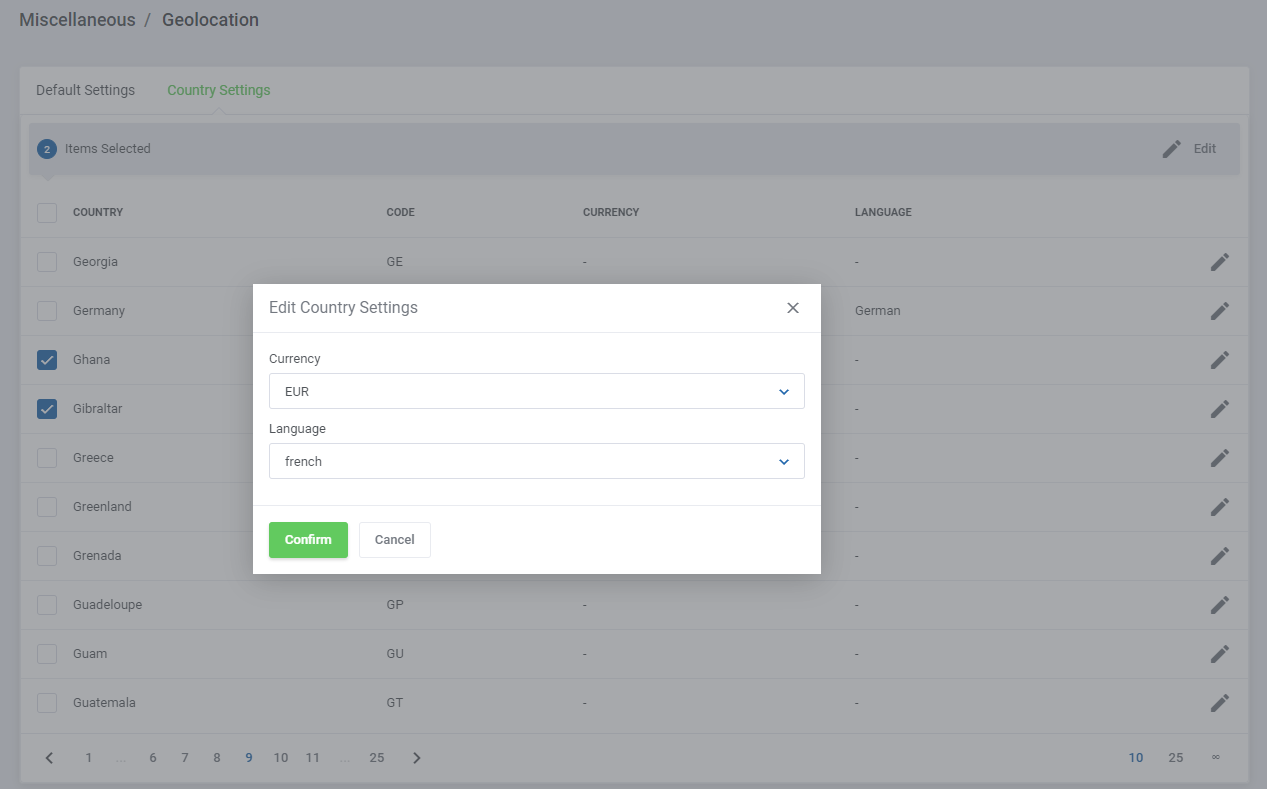
Task: Open edit for Greenland using pencil icon
Action: (1219, 507)
